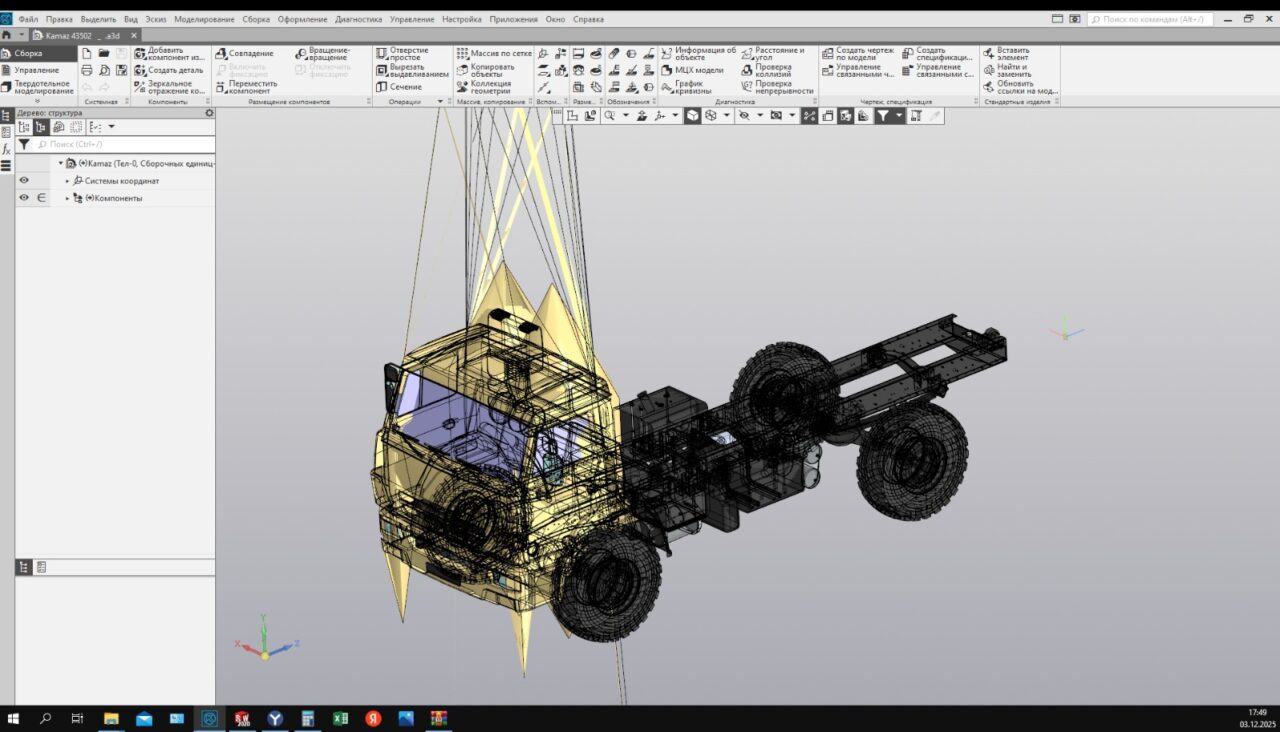Expand Системы координат tree node
The image size is (1280, 732).
[68, 181]
